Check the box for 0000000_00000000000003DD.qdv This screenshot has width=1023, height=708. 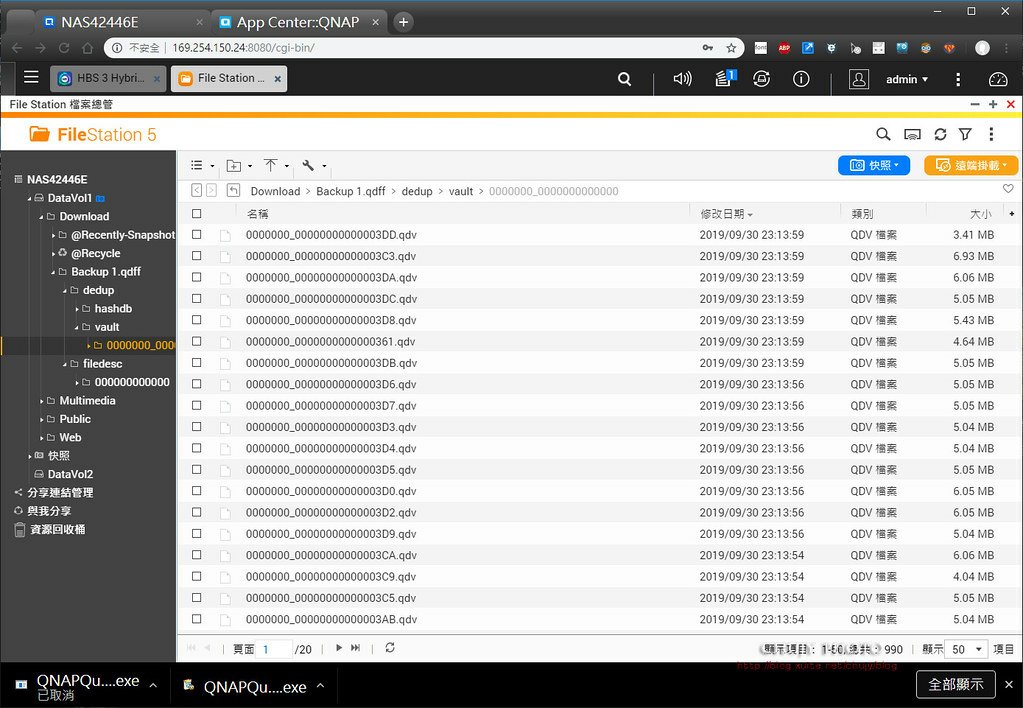tap(196, 234)
